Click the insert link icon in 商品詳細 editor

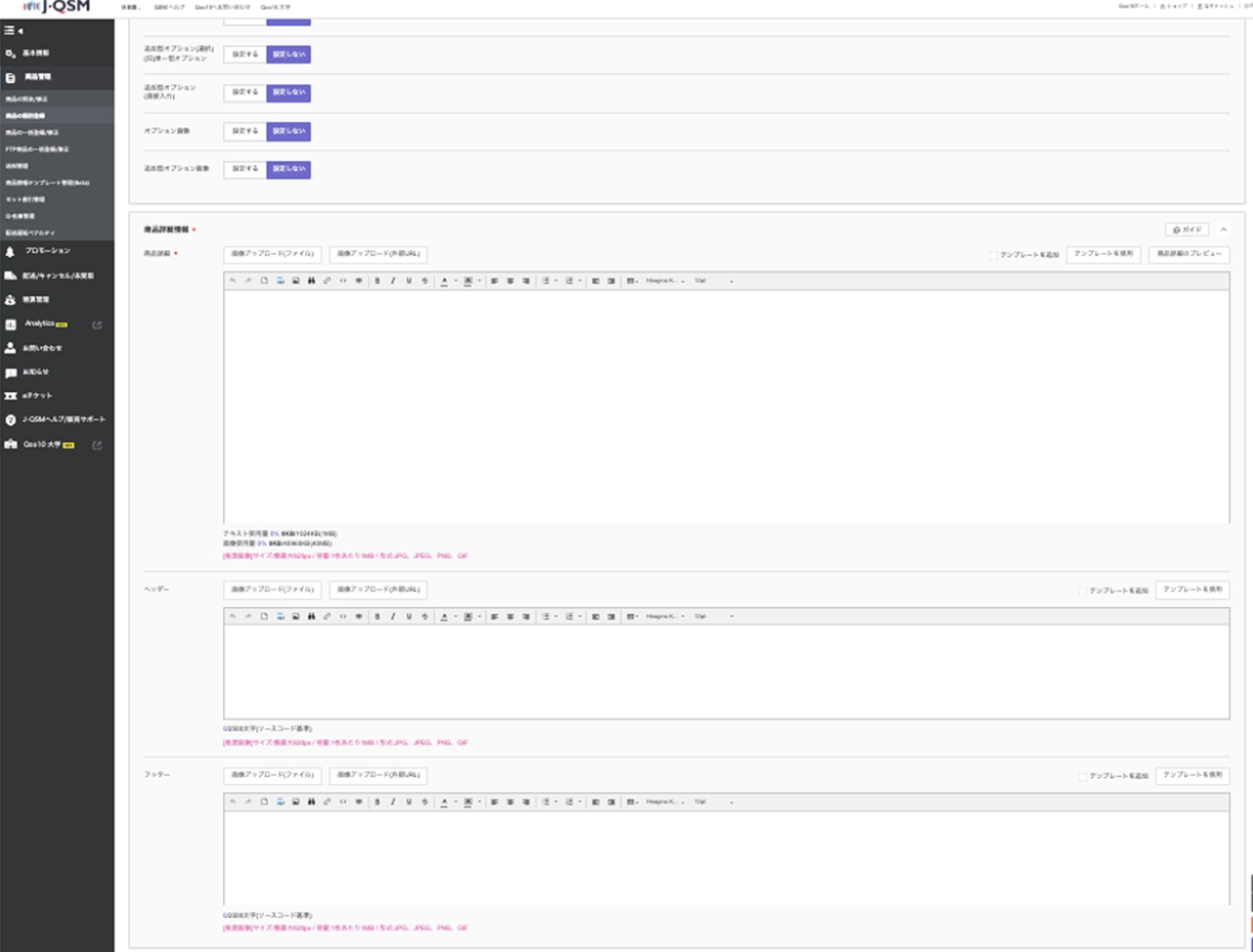[326, 281]
